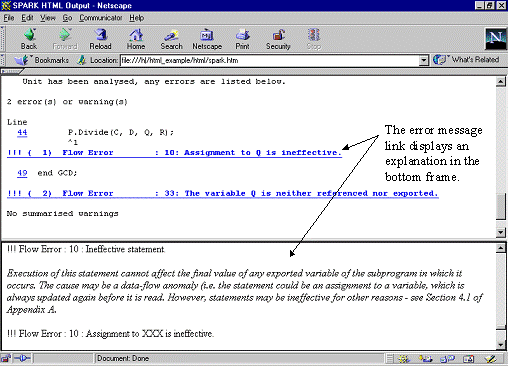Image resolution: width=508 pixels, height=366 pixels.
Task: Follow the line 49 link
Action: coord(22,173)
